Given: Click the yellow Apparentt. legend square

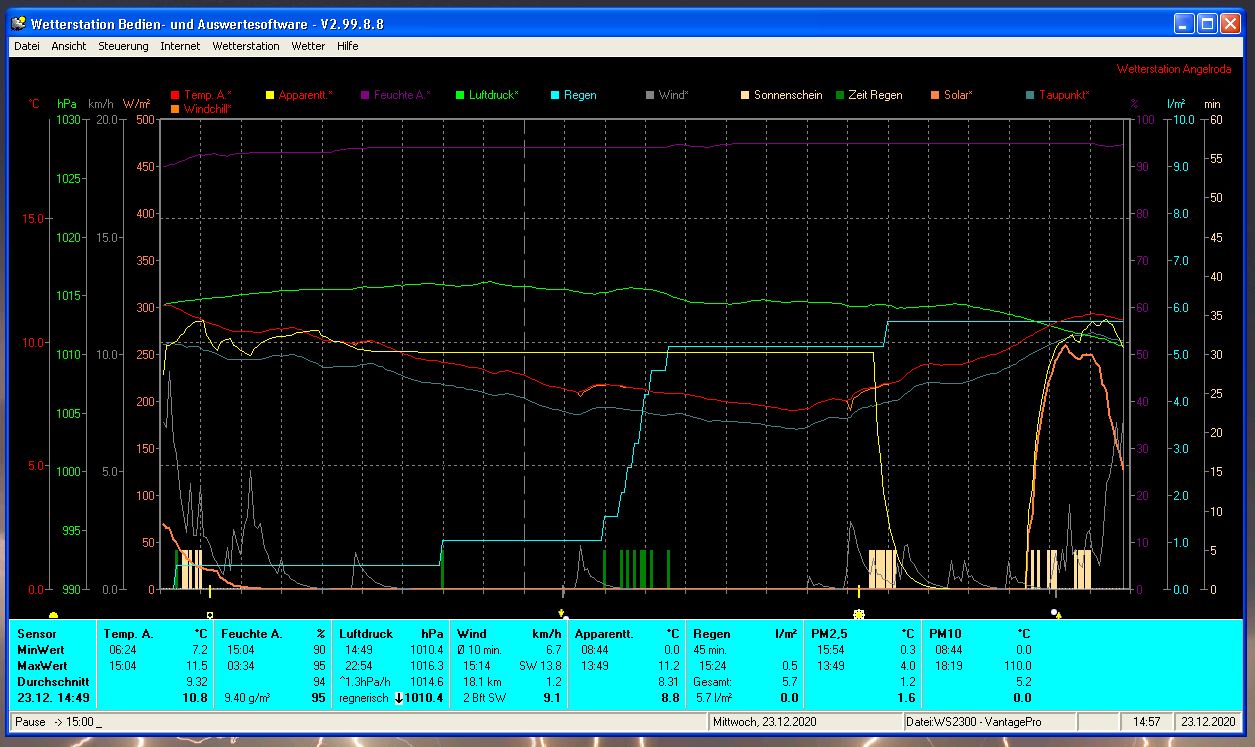Looking at the screenshot, I should (270, 95).
